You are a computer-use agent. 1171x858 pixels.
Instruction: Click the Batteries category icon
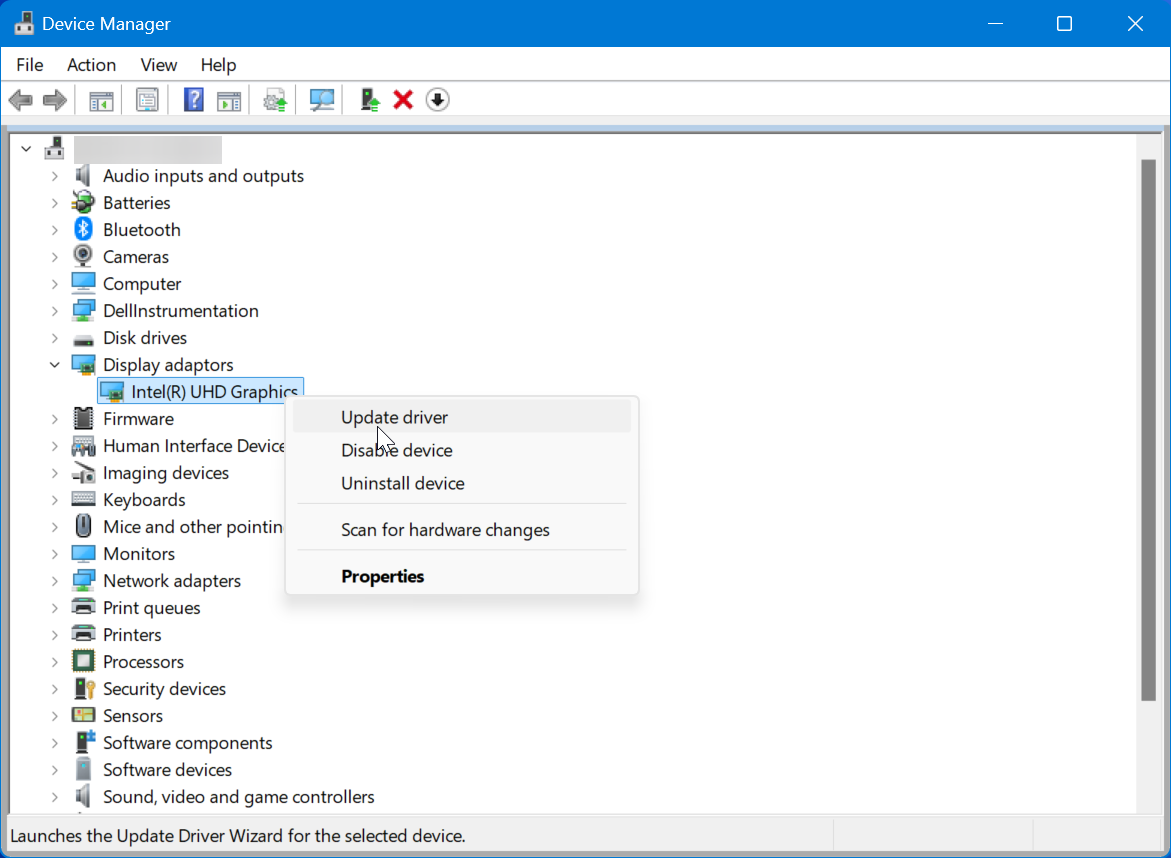click(x=83, y=202)
